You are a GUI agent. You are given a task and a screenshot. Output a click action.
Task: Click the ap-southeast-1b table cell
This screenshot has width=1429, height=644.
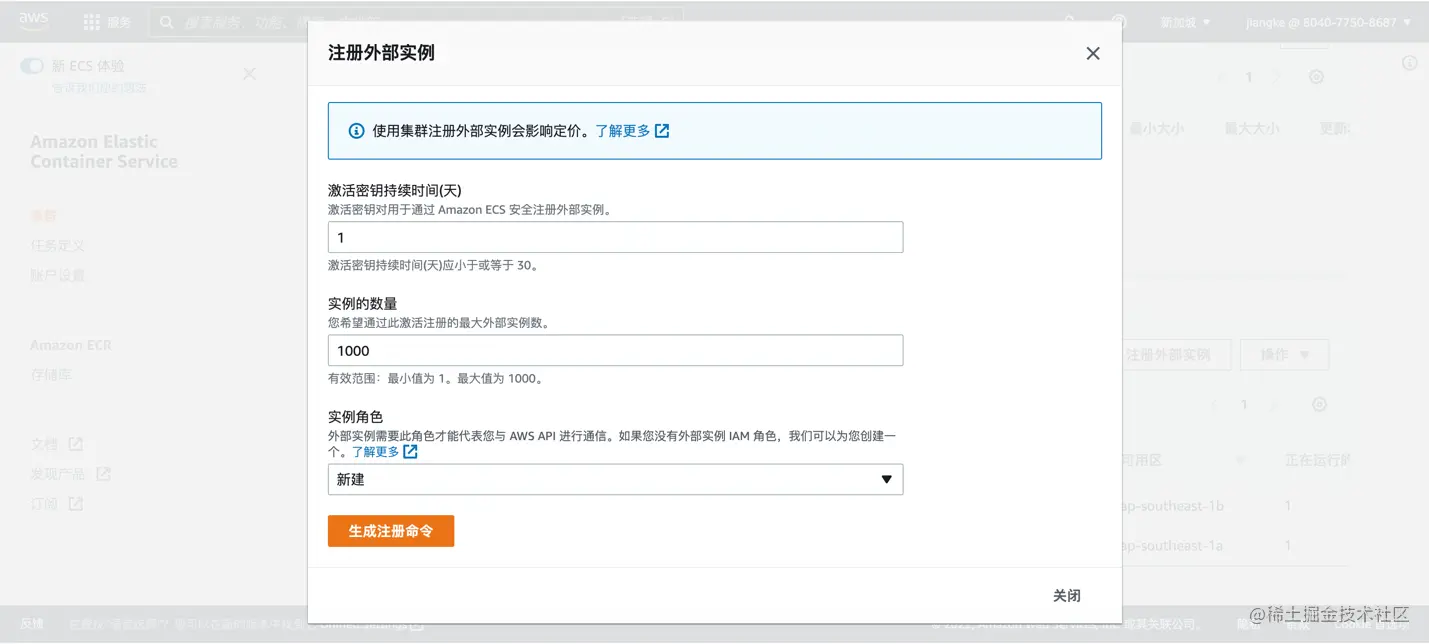point(1173,506)
